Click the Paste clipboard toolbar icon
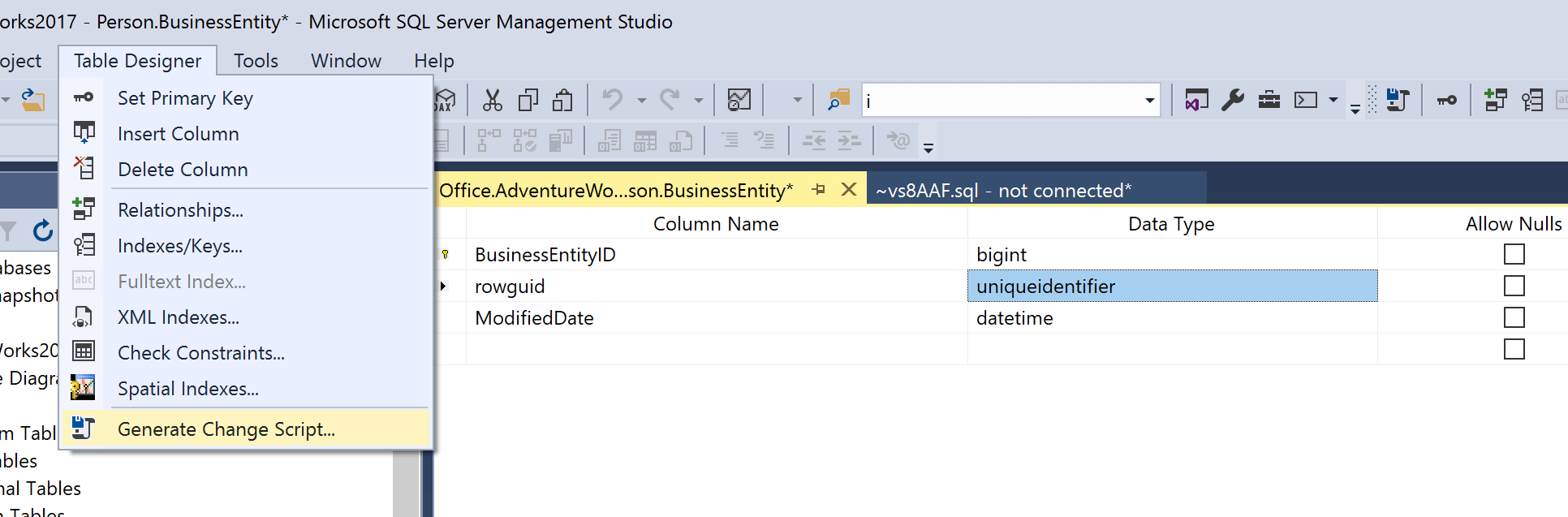Viewport: 1568px width, 517px height. pyautogui.click(x=563, y=100)
